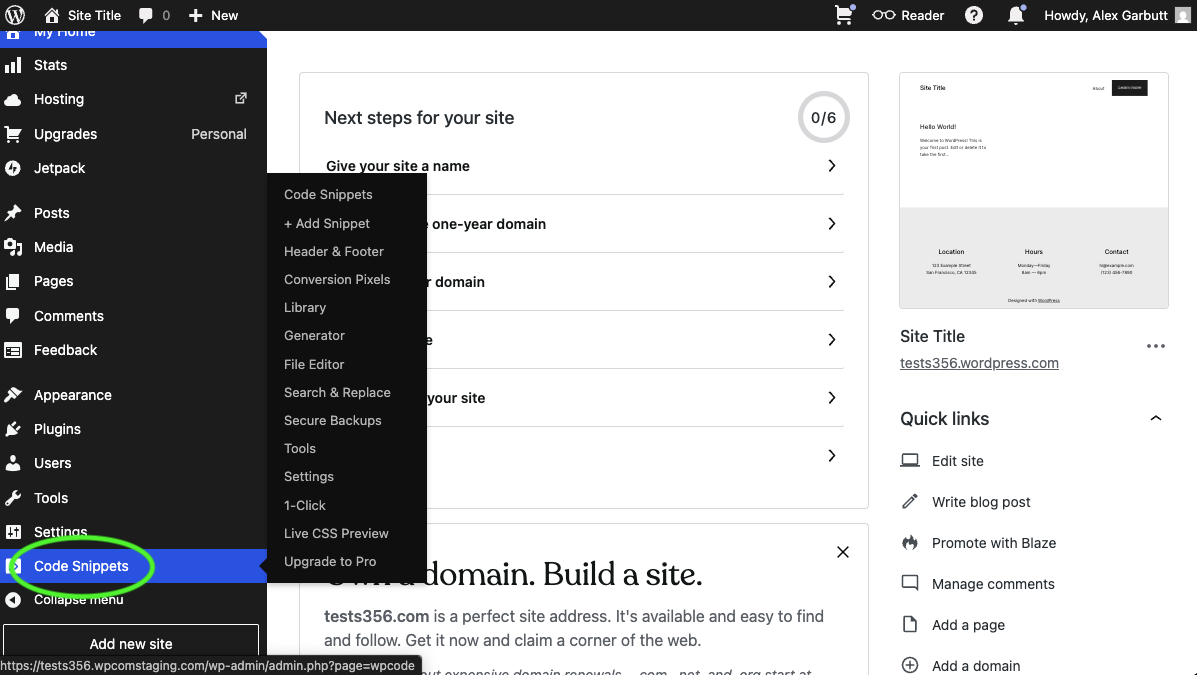Open Search & Replace submenu item
The width and height of the screenshot is (1197, 675).
337,392
